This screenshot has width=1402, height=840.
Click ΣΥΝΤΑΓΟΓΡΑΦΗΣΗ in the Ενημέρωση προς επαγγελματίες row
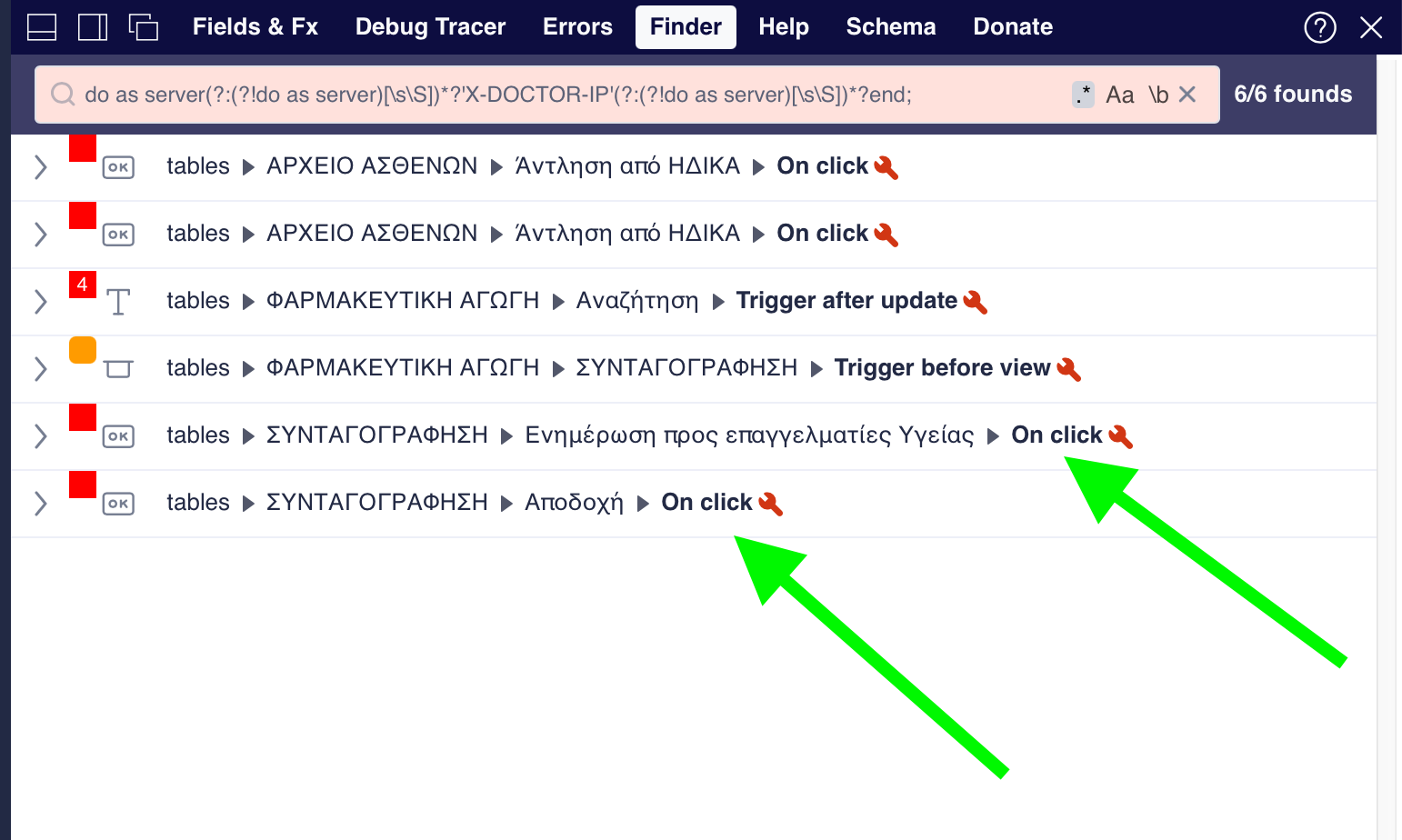pos(377,435)
